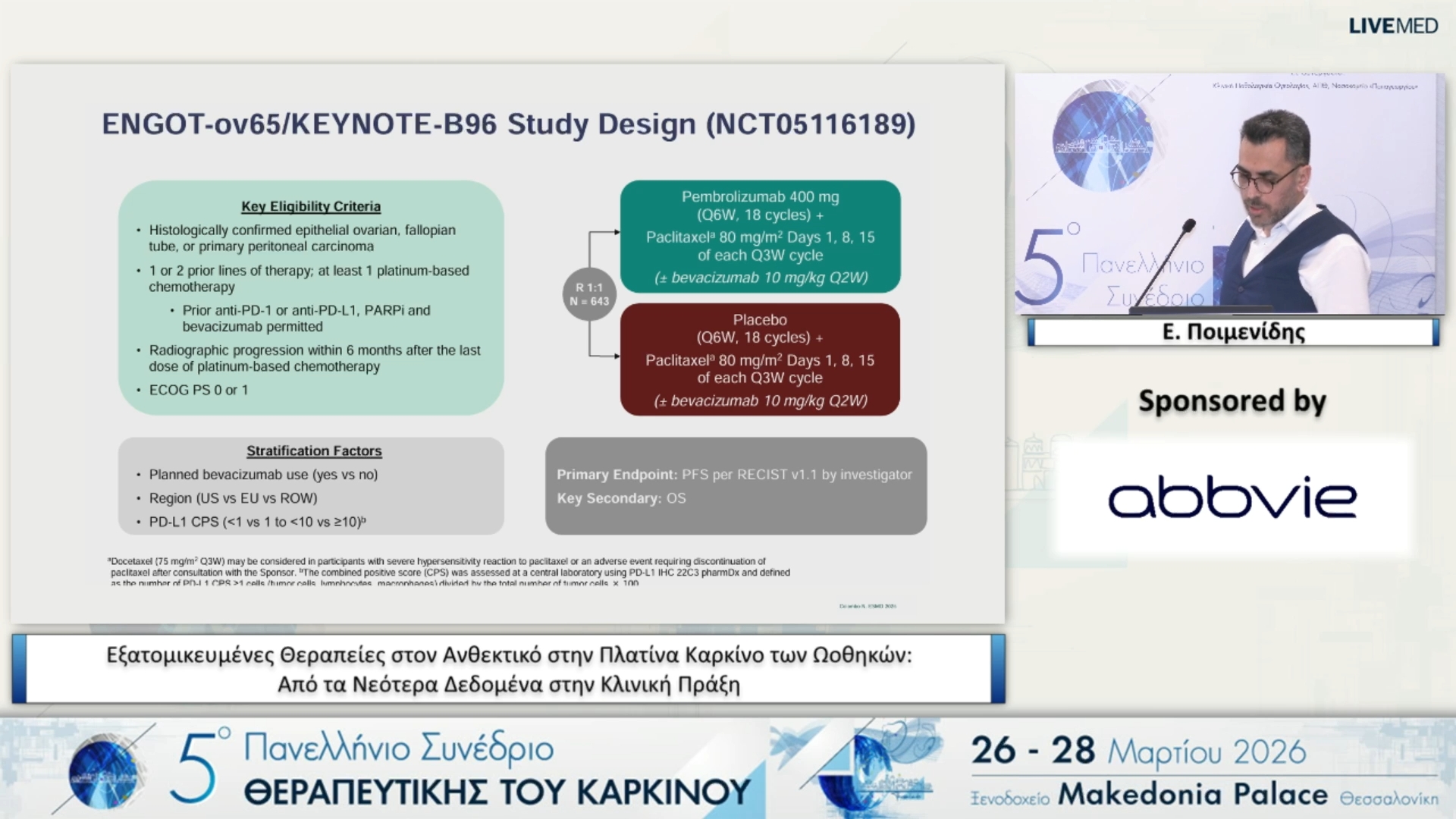1456x819 pixels.
Task: Click the speaker video thumbnail
Action: pyautogui.click(x=1228, y=193)
